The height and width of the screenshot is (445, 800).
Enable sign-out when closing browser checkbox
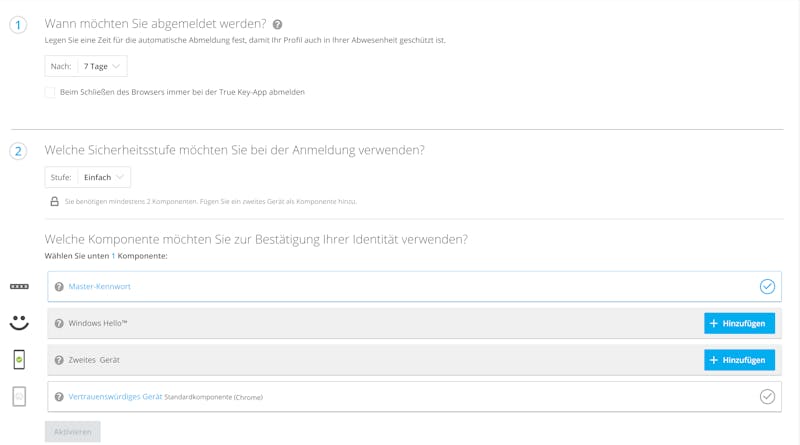click(x=50, y=92)
